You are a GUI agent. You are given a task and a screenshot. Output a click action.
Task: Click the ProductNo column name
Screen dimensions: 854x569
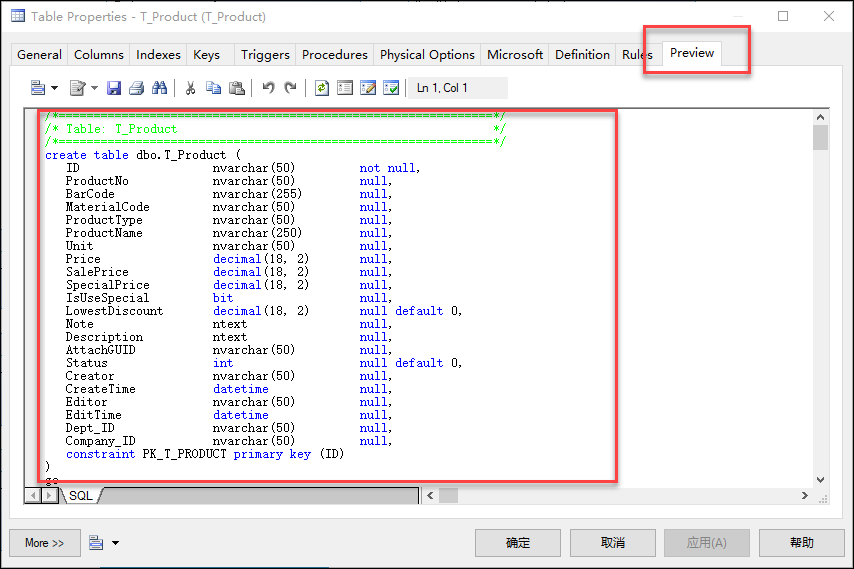[x=97, y=181]
